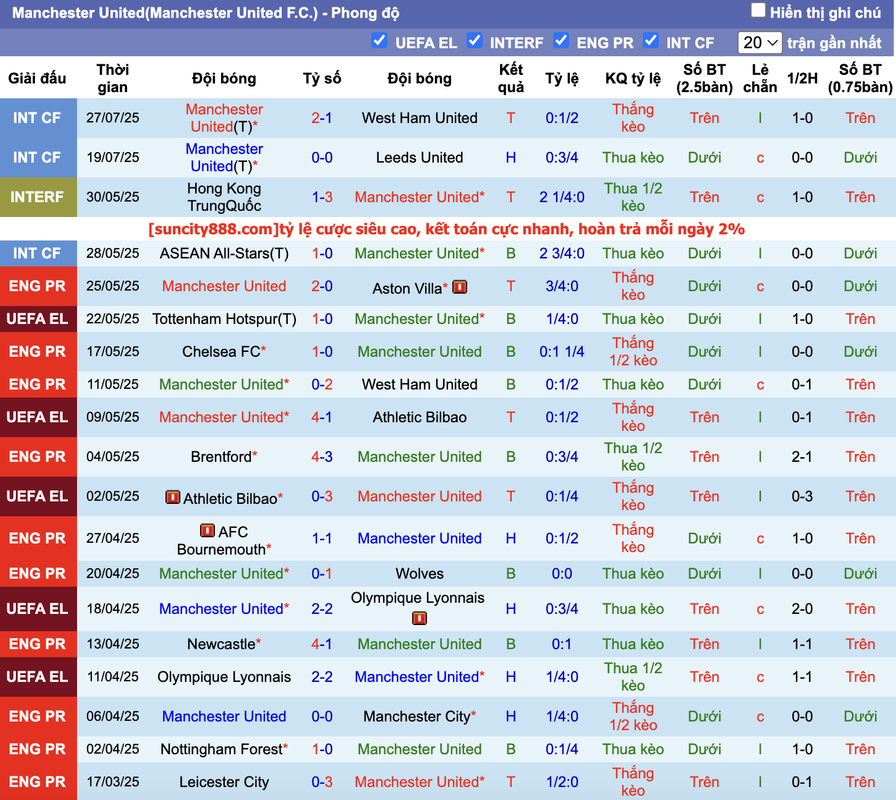Open Olympique Lyonnais link on 11/04/25 row
The height and width of the screenshot is (800, 896).
click(x=224, y=677)
